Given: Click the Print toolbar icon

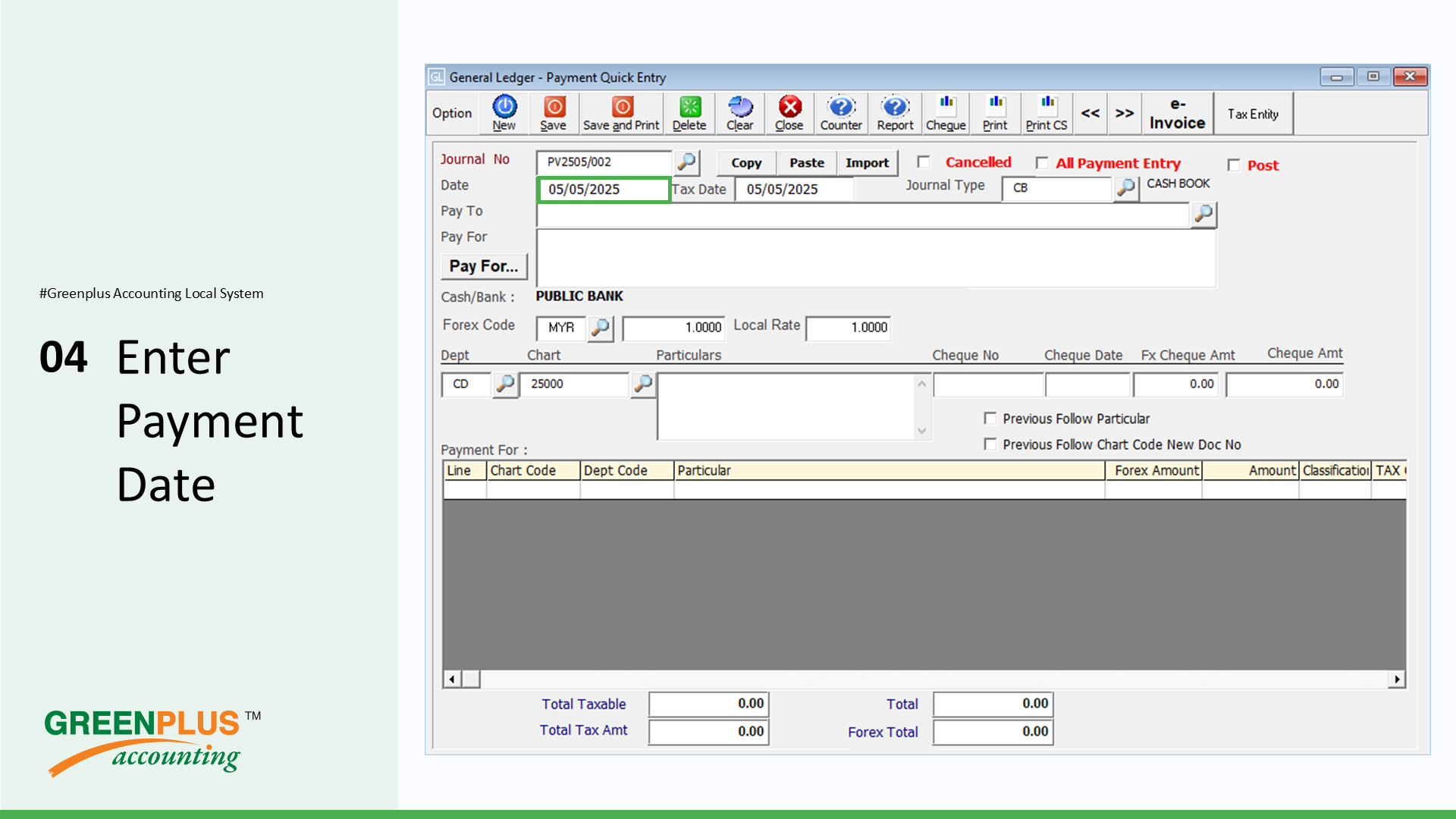Looking at the screenshot, I should click(995, 114).
